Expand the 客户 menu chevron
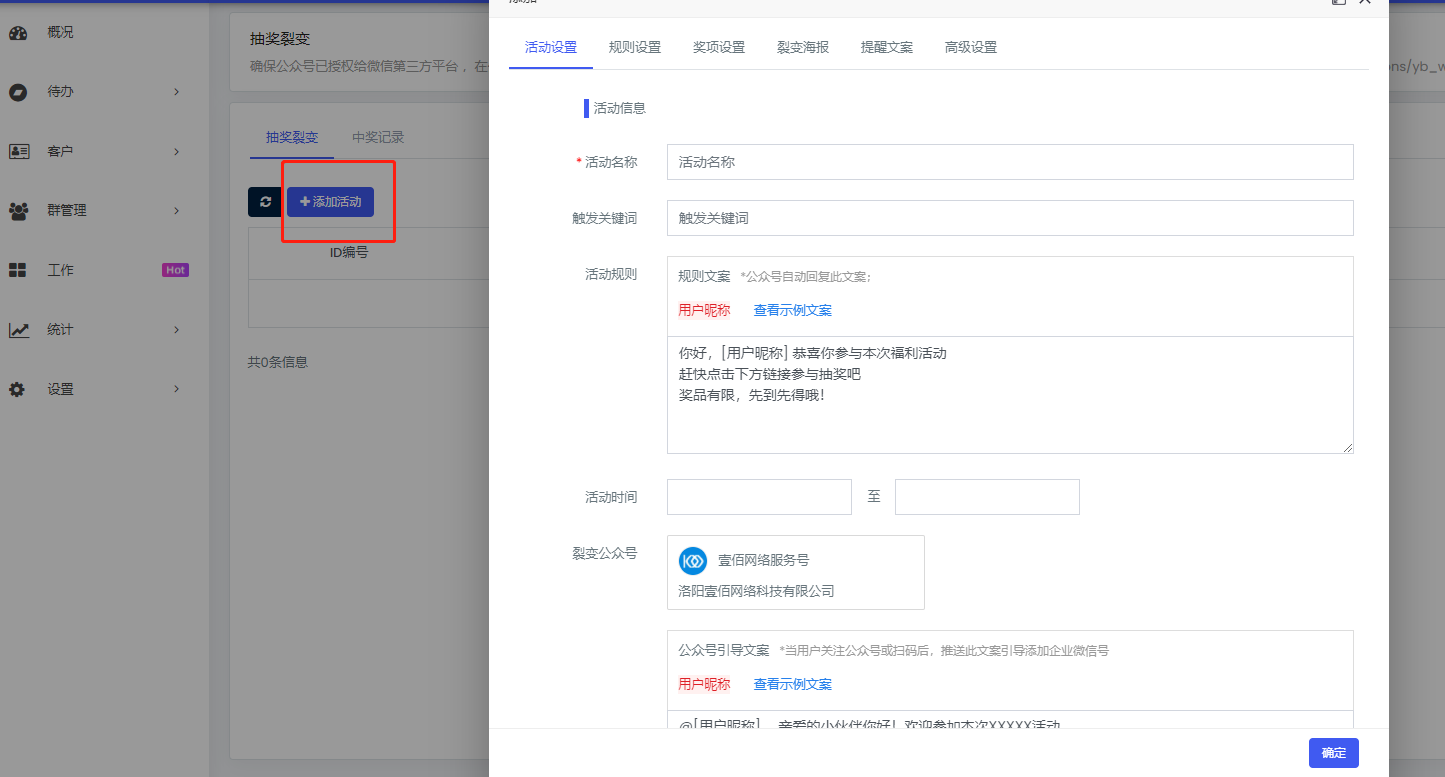 pos(177,152)
